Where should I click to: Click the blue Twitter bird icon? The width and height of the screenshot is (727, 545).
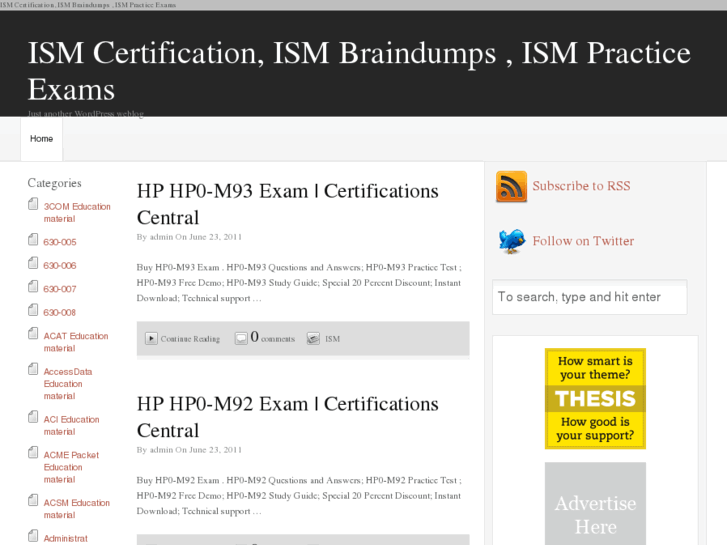[x=512, y=241]
